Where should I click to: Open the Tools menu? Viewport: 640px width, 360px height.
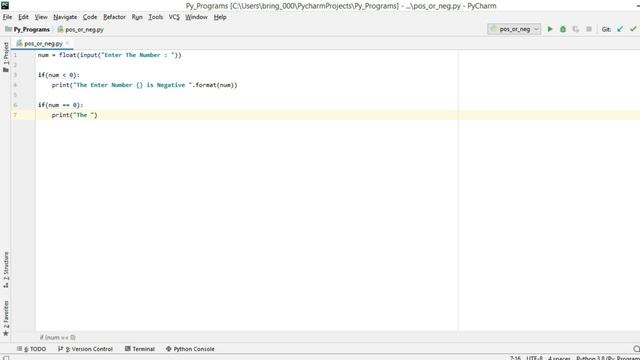156,17
